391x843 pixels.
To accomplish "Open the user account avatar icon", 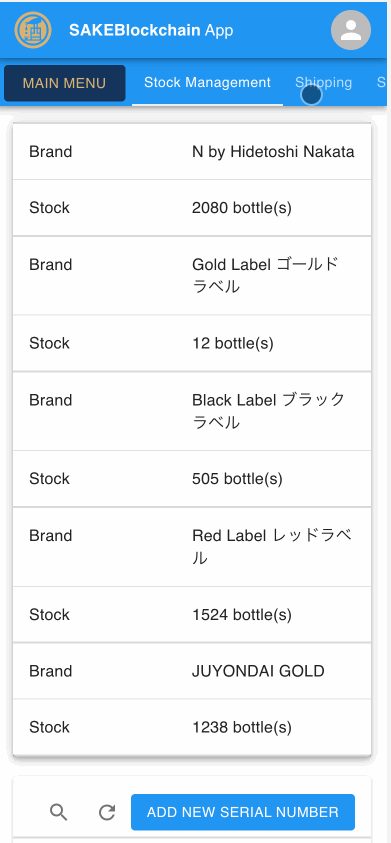I will 351,30.
